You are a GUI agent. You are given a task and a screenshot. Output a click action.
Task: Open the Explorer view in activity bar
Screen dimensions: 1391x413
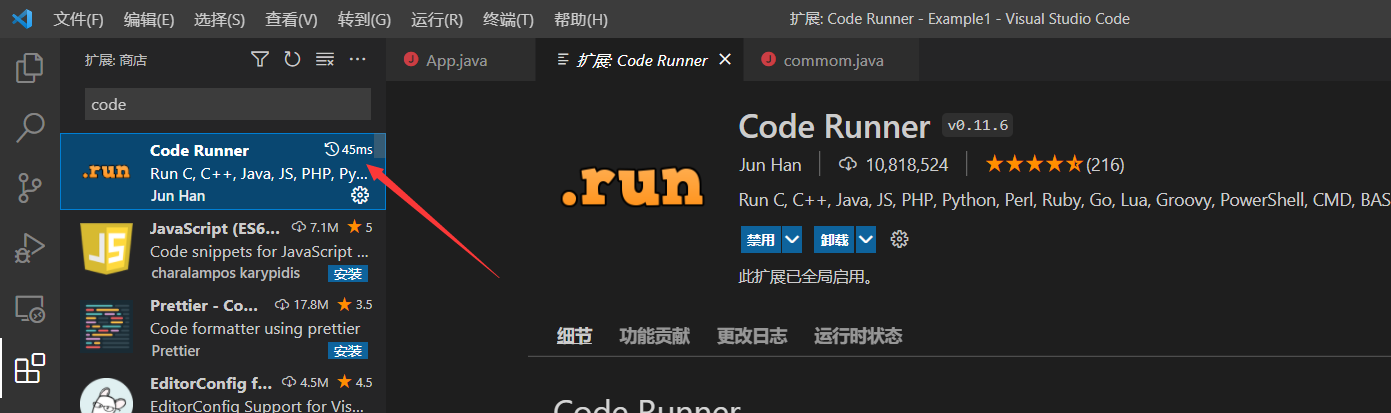pyautogui.click(x=30, y=68)
